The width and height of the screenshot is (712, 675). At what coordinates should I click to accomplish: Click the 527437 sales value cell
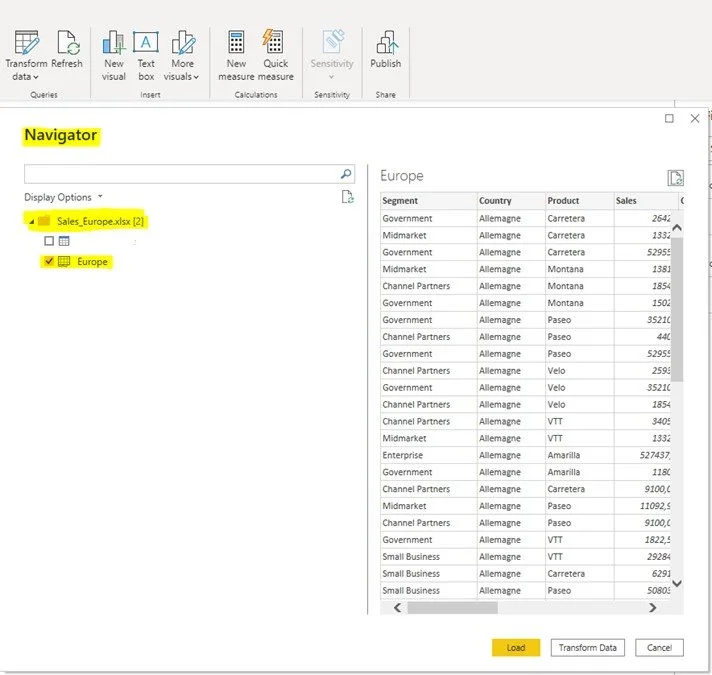click(x=642, y=455)
